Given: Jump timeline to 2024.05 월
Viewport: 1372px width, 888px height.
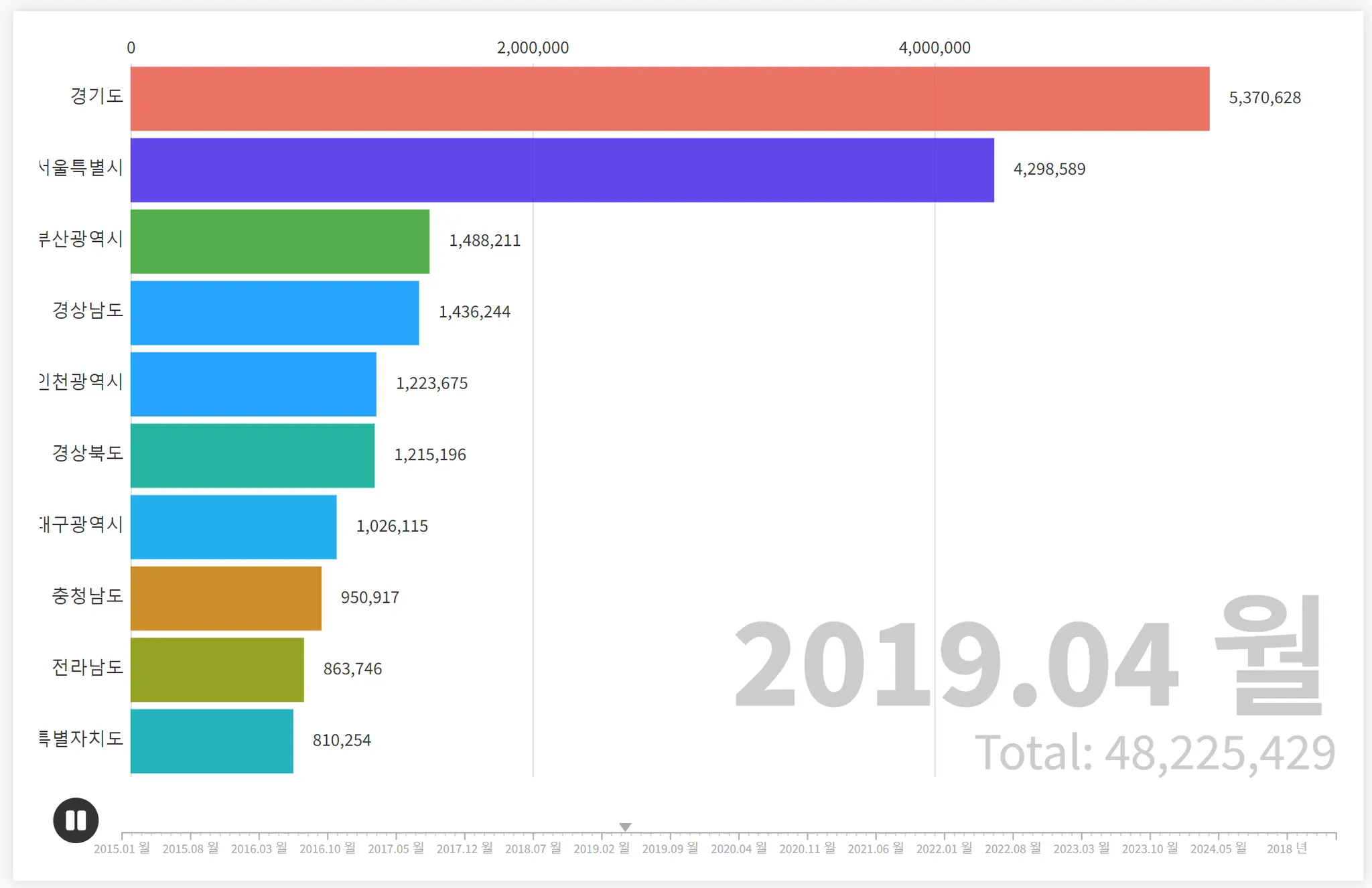Looking at the screenshot, I should coord(1218,848).
